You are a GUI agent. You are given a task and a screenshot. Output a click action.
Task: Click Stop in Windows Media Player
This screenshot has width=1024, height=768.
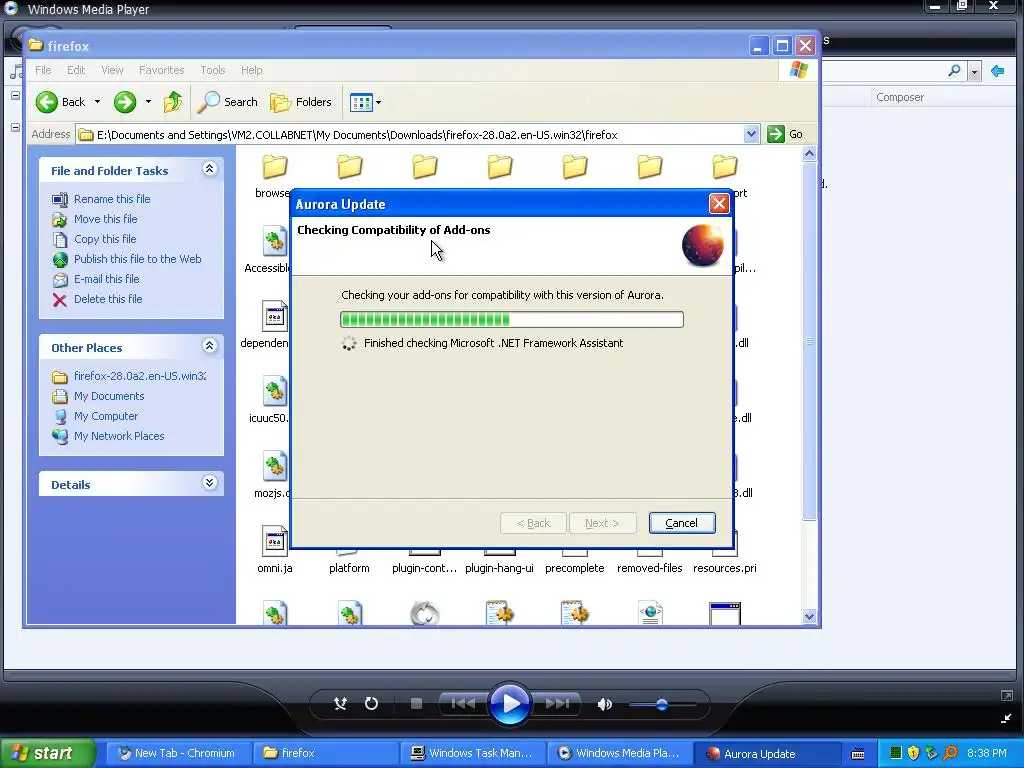[416, 703]
